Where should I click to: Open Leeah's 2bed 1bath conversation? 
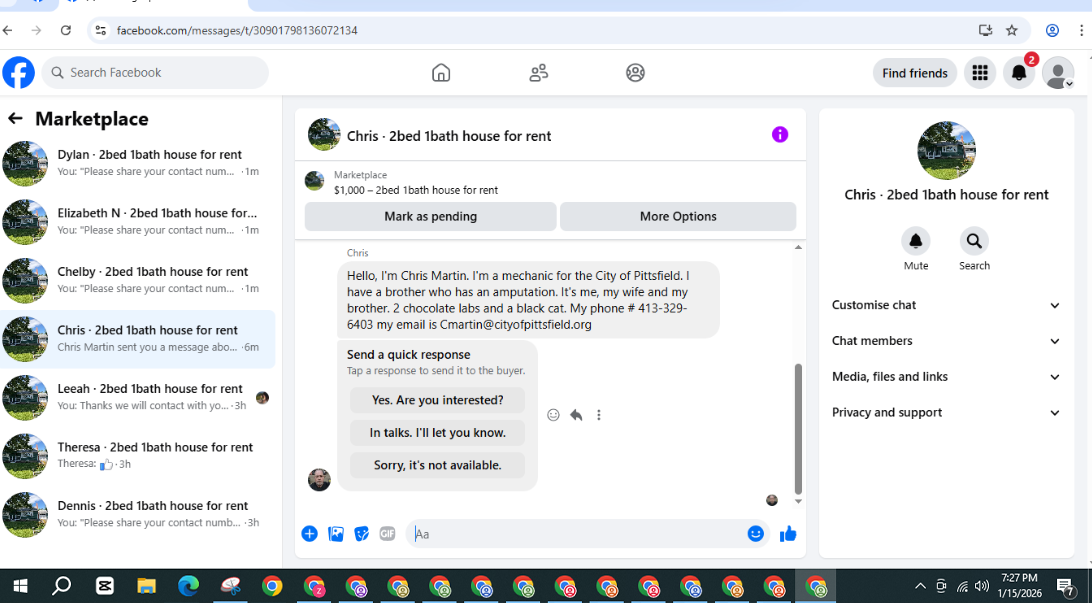click(x=138, y=397)
